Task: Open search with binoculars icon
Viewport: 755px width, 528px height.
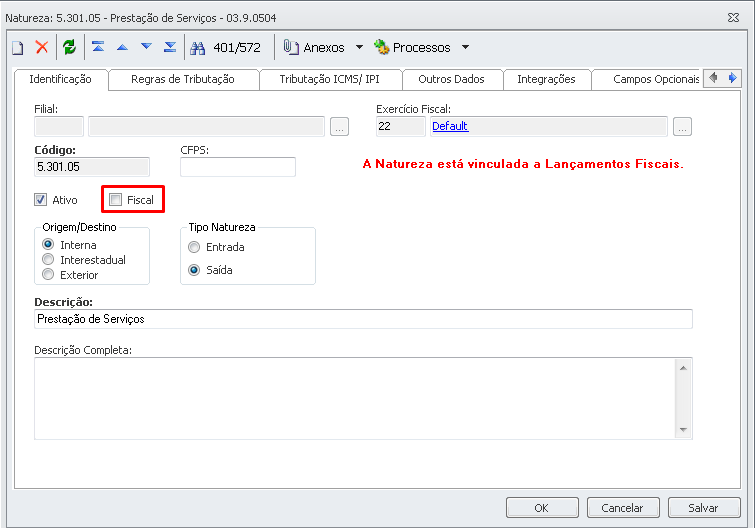Action: point(197,48)
